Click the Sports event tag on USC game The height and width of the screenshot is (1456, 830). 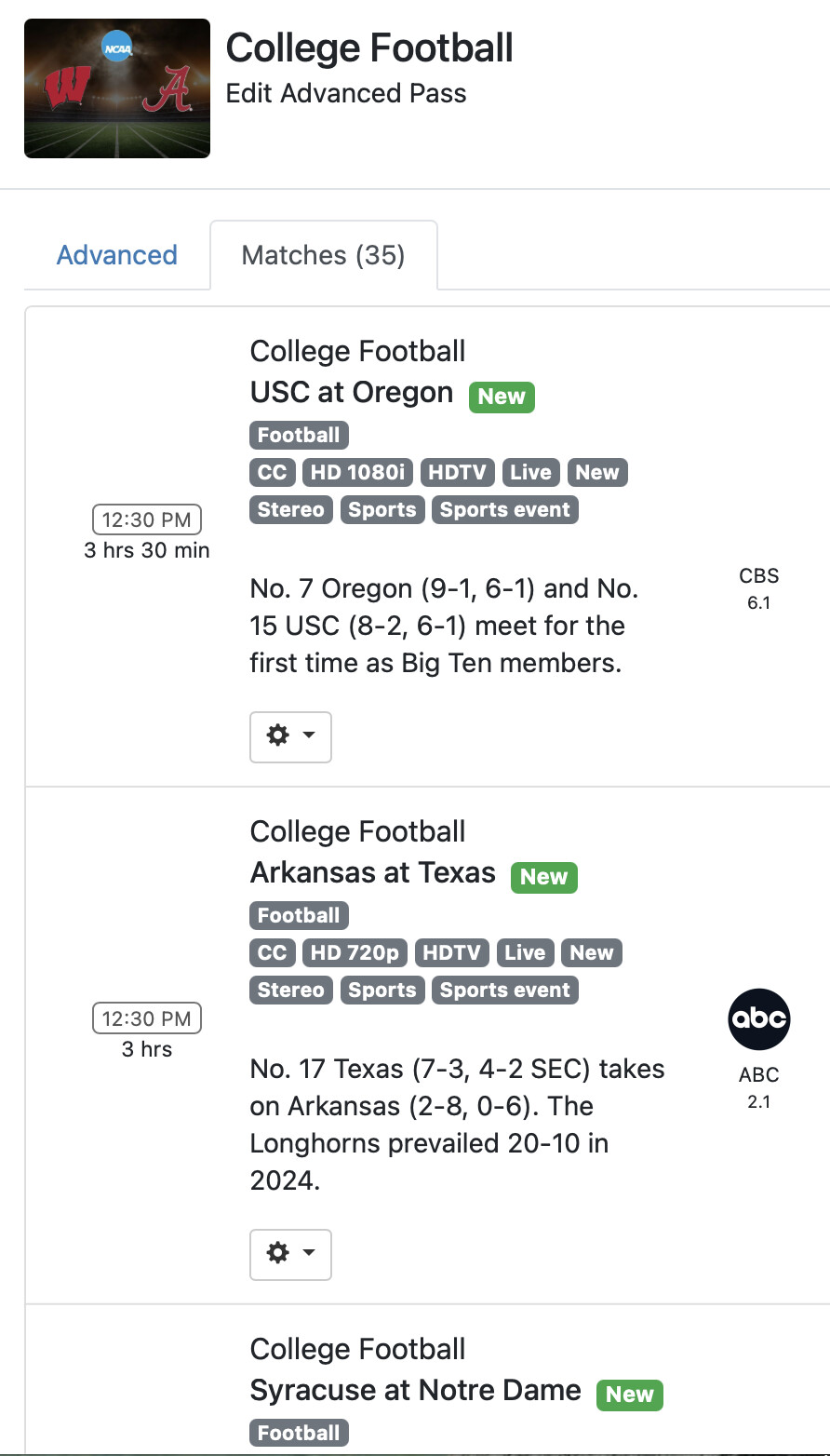click(x=504, y=509)
